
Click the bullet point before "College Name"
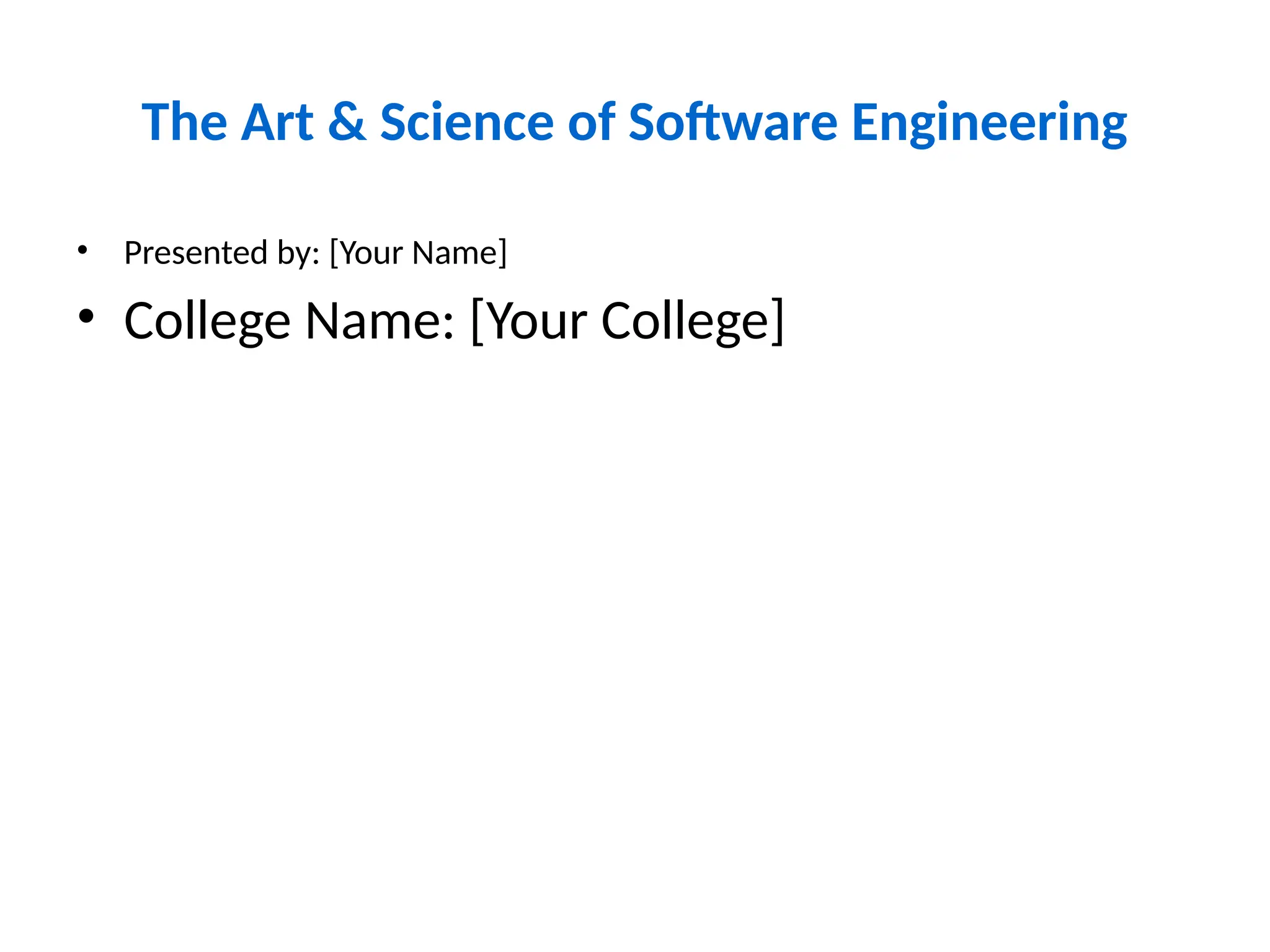click(86, 316)
